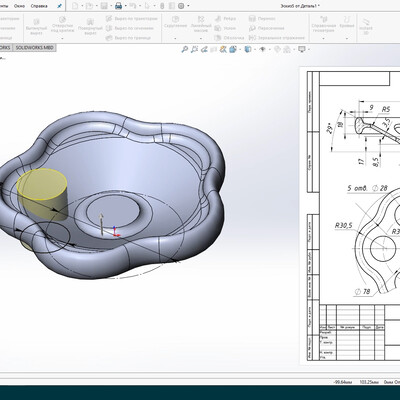This screenshot has height=400, width=400.
Task: Click Вырез по границе (Boundary Cut)
Action: pyautogui.click(x=128, y=38)
